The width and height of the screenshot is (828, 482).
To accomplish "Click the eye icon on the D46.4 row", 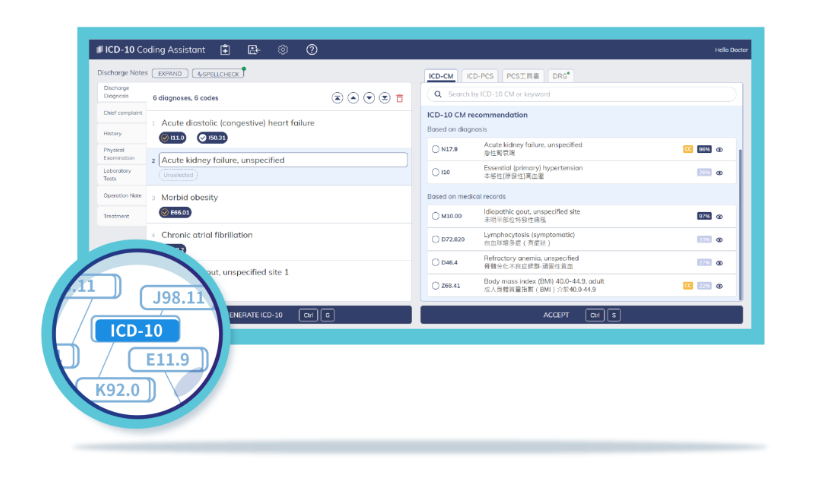I will pyautogui.click(x=719, y=263).
